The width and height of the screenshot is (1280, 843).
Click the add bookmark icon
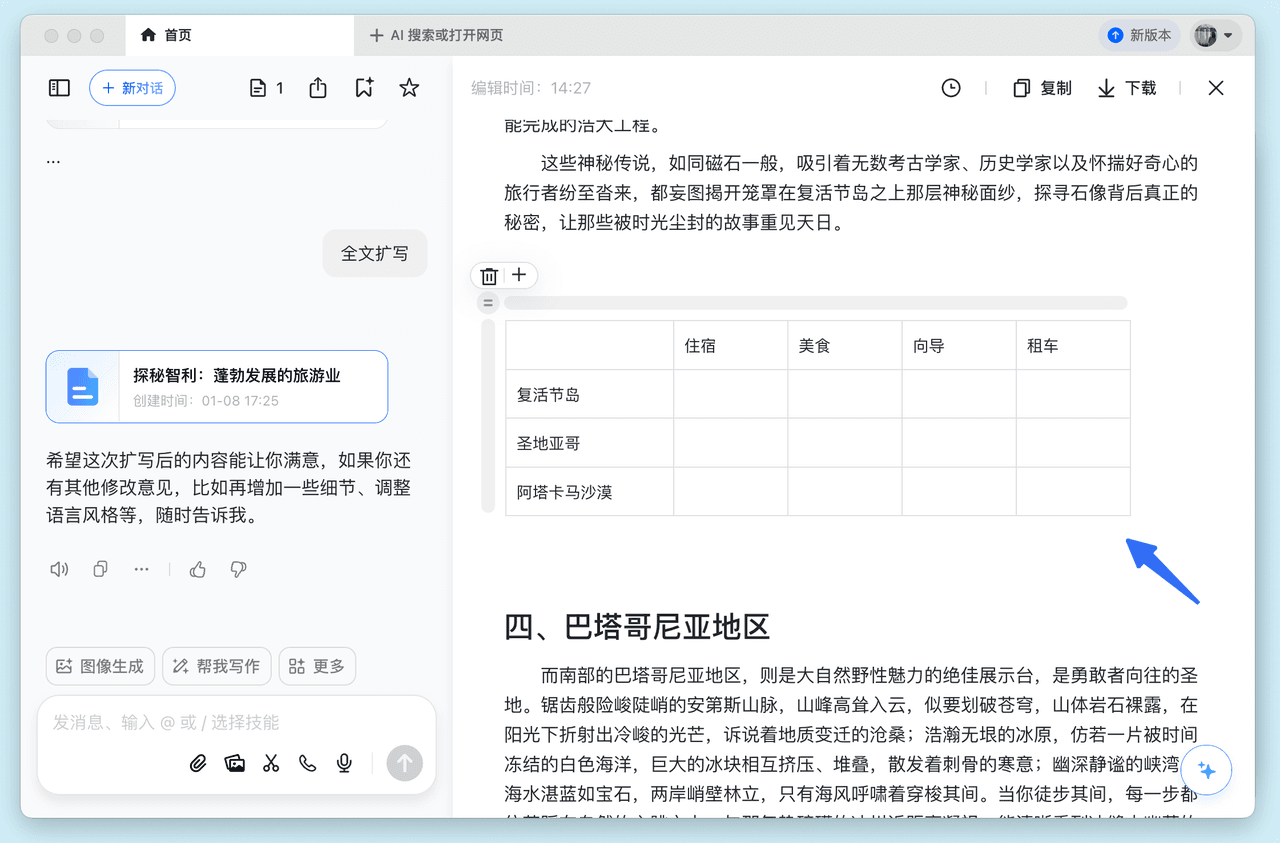point(364,88)
